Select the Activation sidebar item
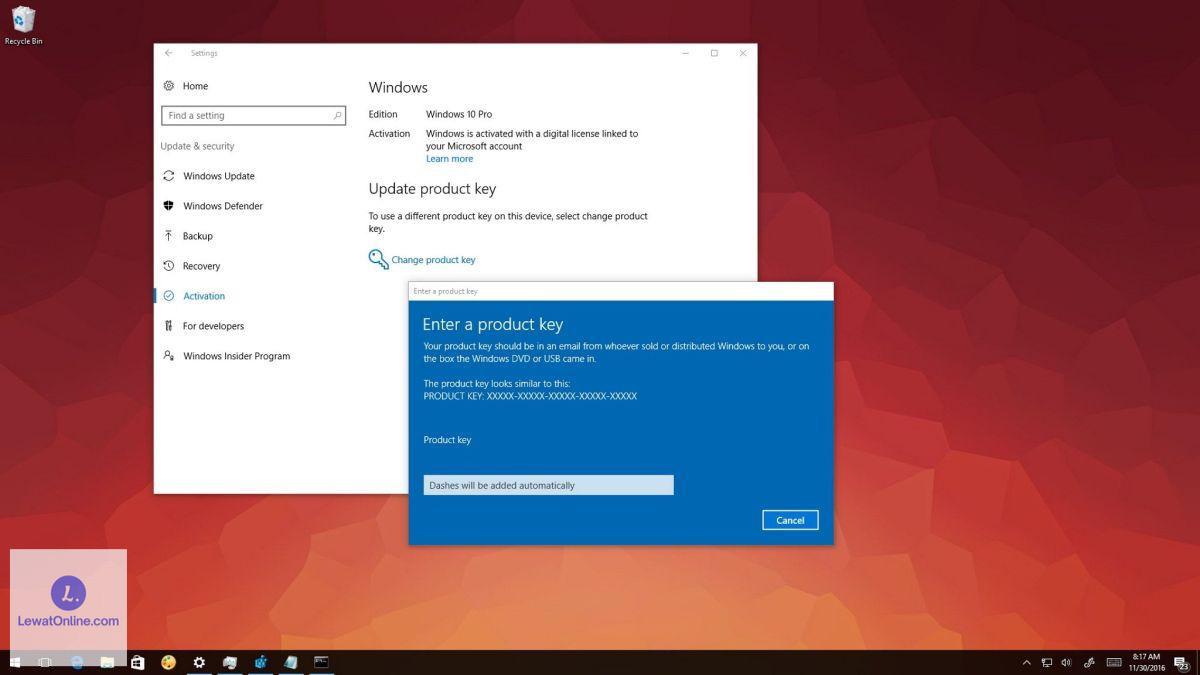 (193, 296)
